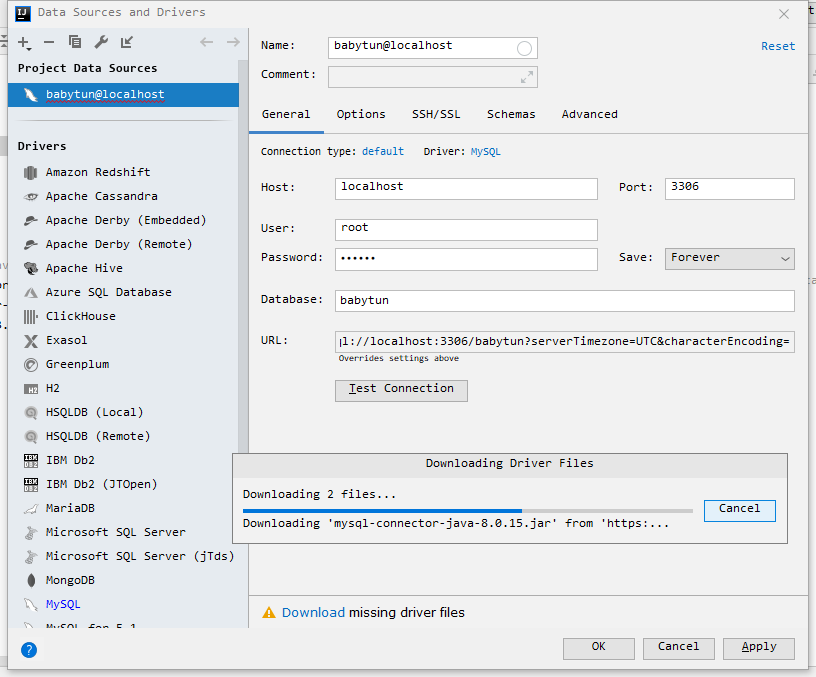
Task: Select the HSQLDB (Remote) driver icon
Action: 31,437
